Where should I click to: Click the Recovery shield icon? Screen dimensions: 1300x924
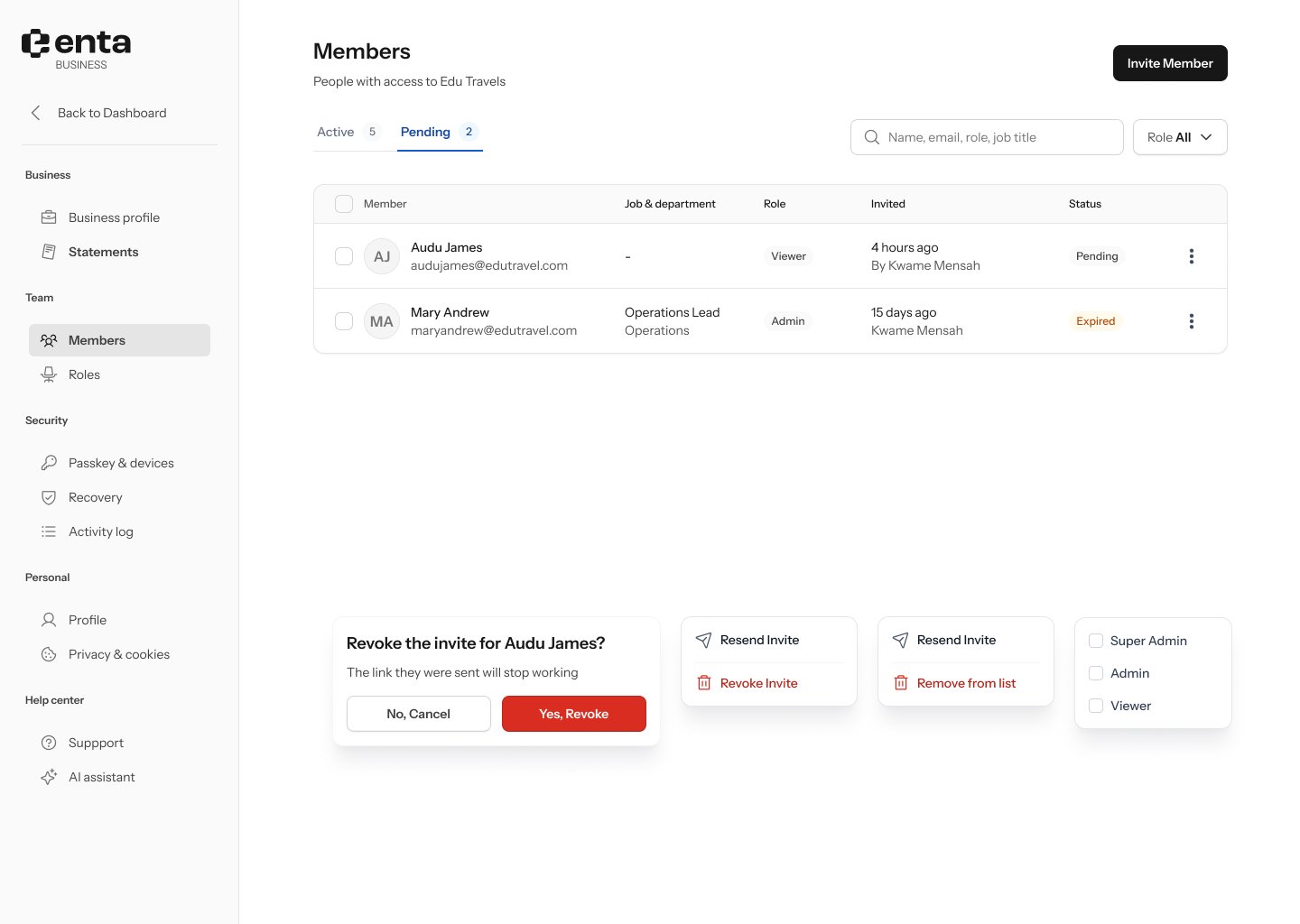(x=49, y=497)
